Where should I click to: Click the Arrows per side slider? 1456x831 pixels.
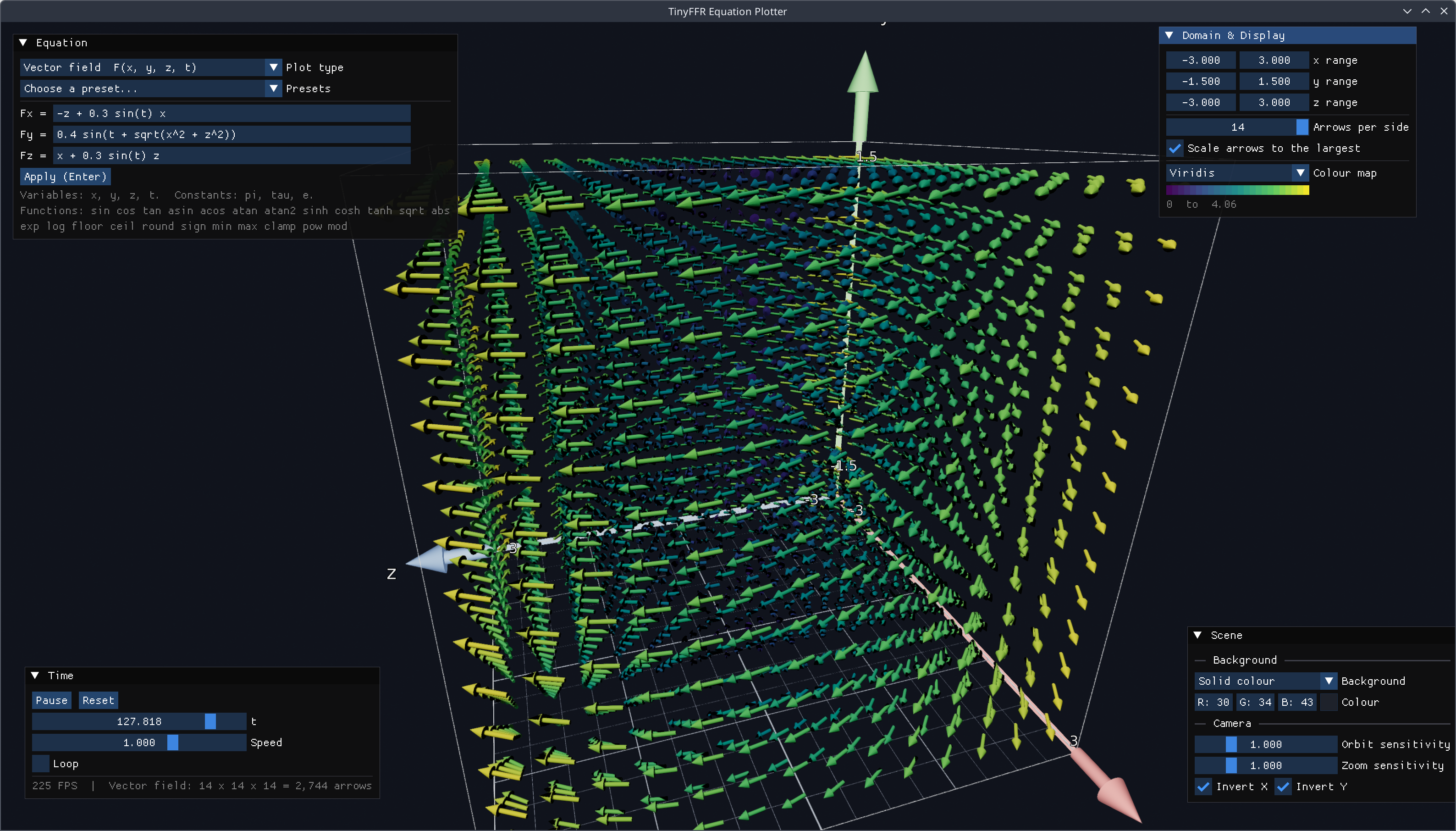pos(1237,127)
